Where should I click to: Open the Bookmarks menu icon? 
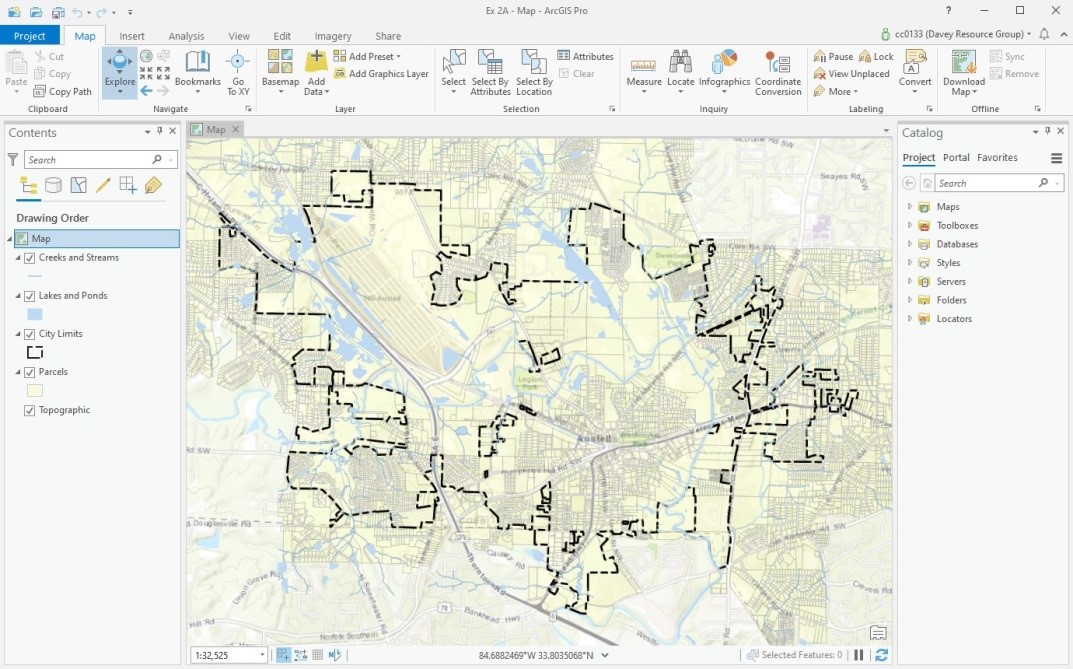197,64
